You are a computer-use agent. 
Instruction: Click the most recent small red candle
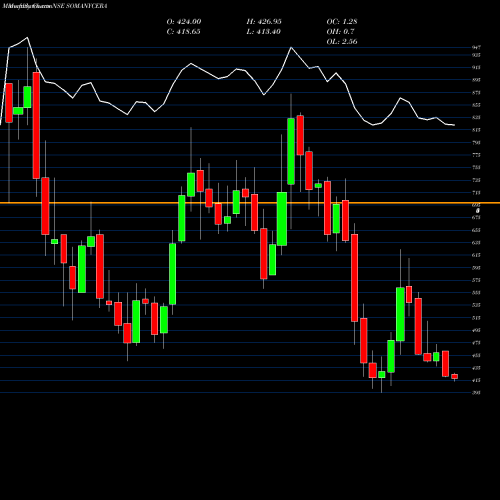click(454, 376)
